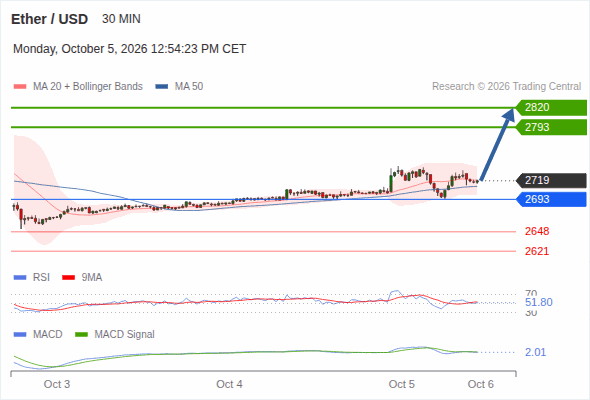Click the 'Oct 6' axis date
Screen dimensions: 590x400
point(481,384)
